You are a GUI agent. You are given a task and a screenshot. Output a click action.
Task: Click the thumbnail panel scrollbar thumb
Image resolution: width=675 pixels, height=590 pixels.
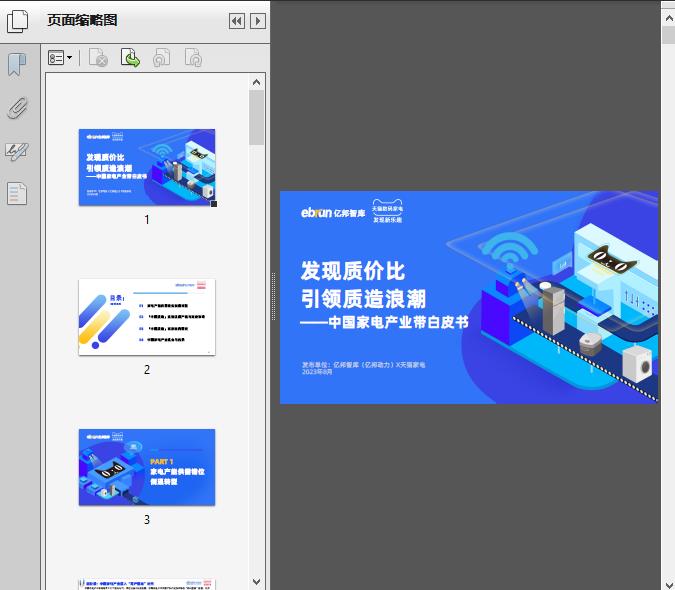(257, 117)
